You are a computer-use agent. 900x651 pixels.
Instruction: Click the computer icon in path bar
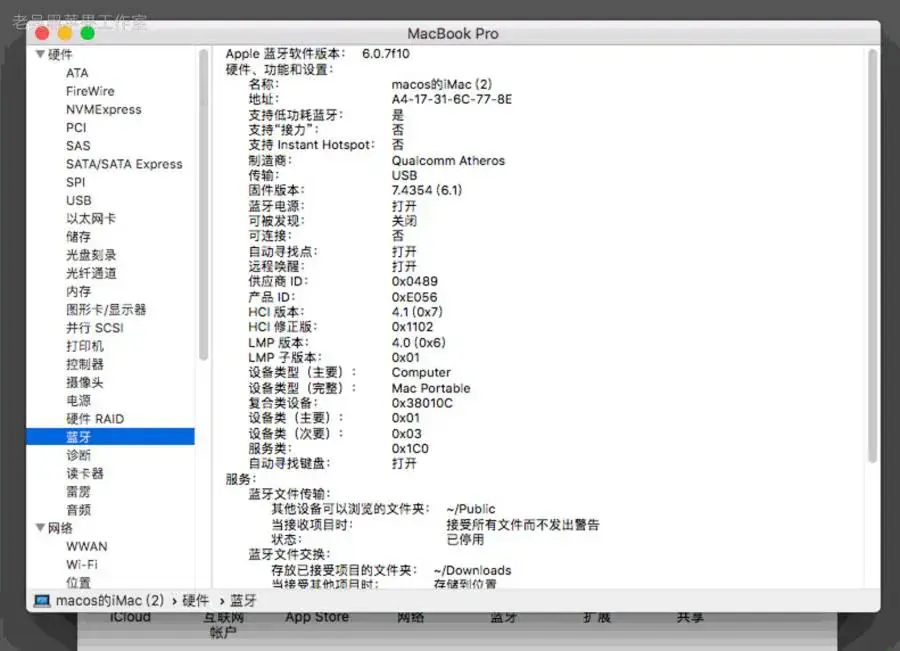(42, 601)
